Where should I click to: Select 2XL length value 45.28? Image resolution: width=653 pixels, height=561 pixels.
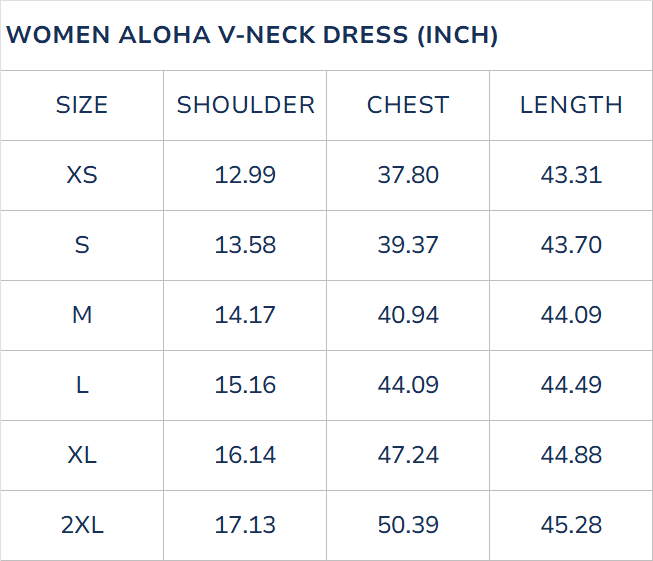point(571,525)
